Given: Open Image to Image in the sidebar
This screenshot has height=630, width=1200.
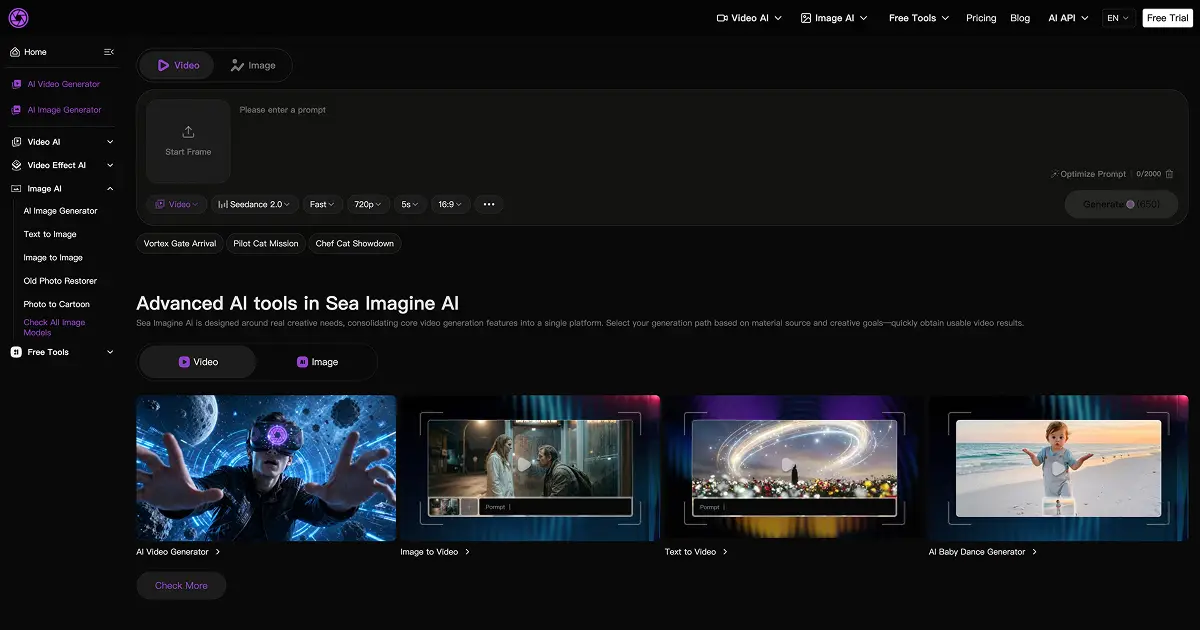Looking at the screenshot, I should tap(53, 258).
